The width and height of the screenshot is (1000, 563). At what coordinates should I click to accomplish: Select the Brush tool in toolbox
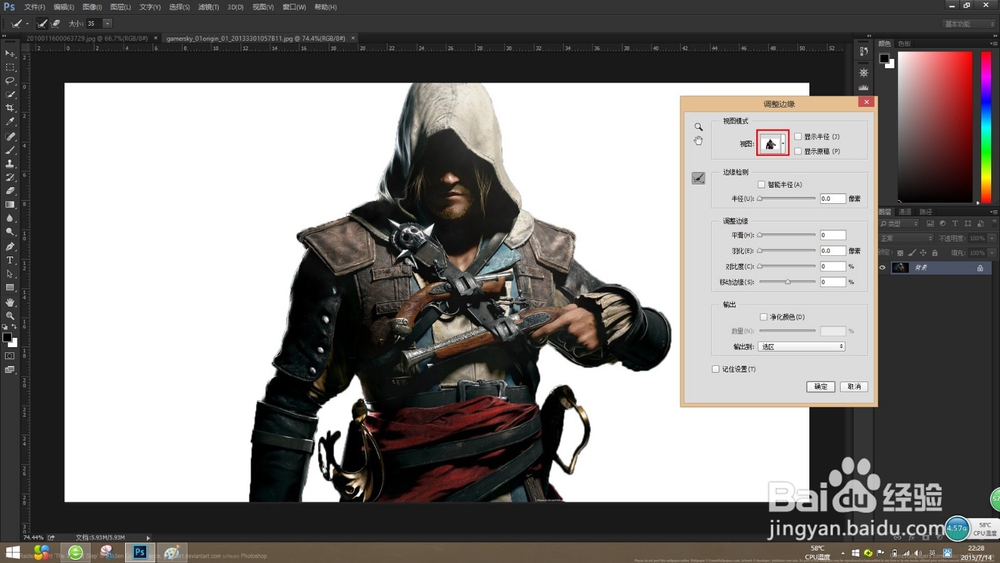[x=10, y=150]
